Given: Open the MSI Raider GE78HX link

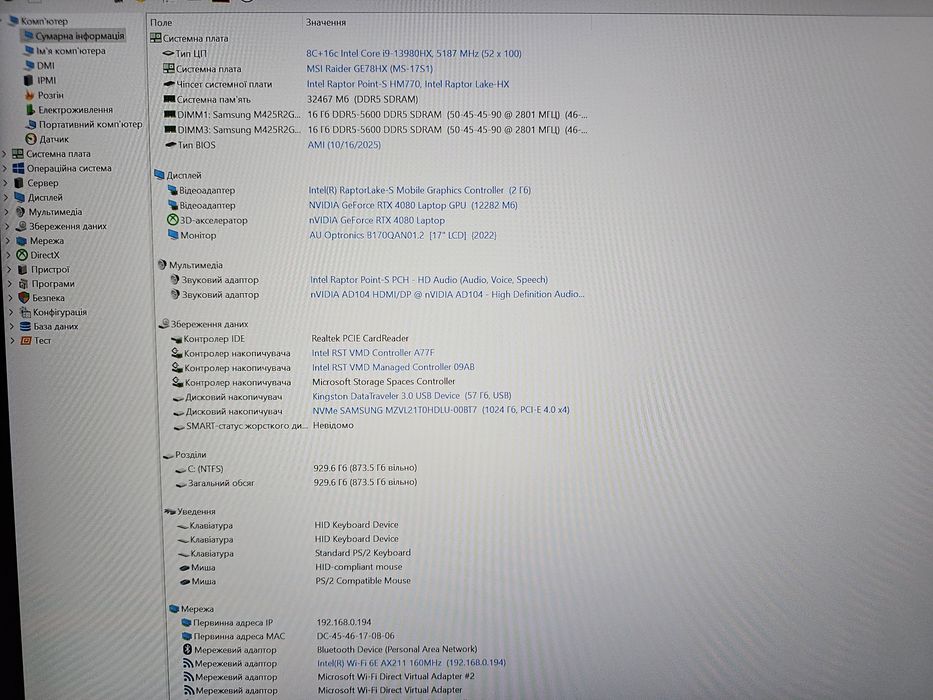Looking at the screenshot, I should point(370,69).
